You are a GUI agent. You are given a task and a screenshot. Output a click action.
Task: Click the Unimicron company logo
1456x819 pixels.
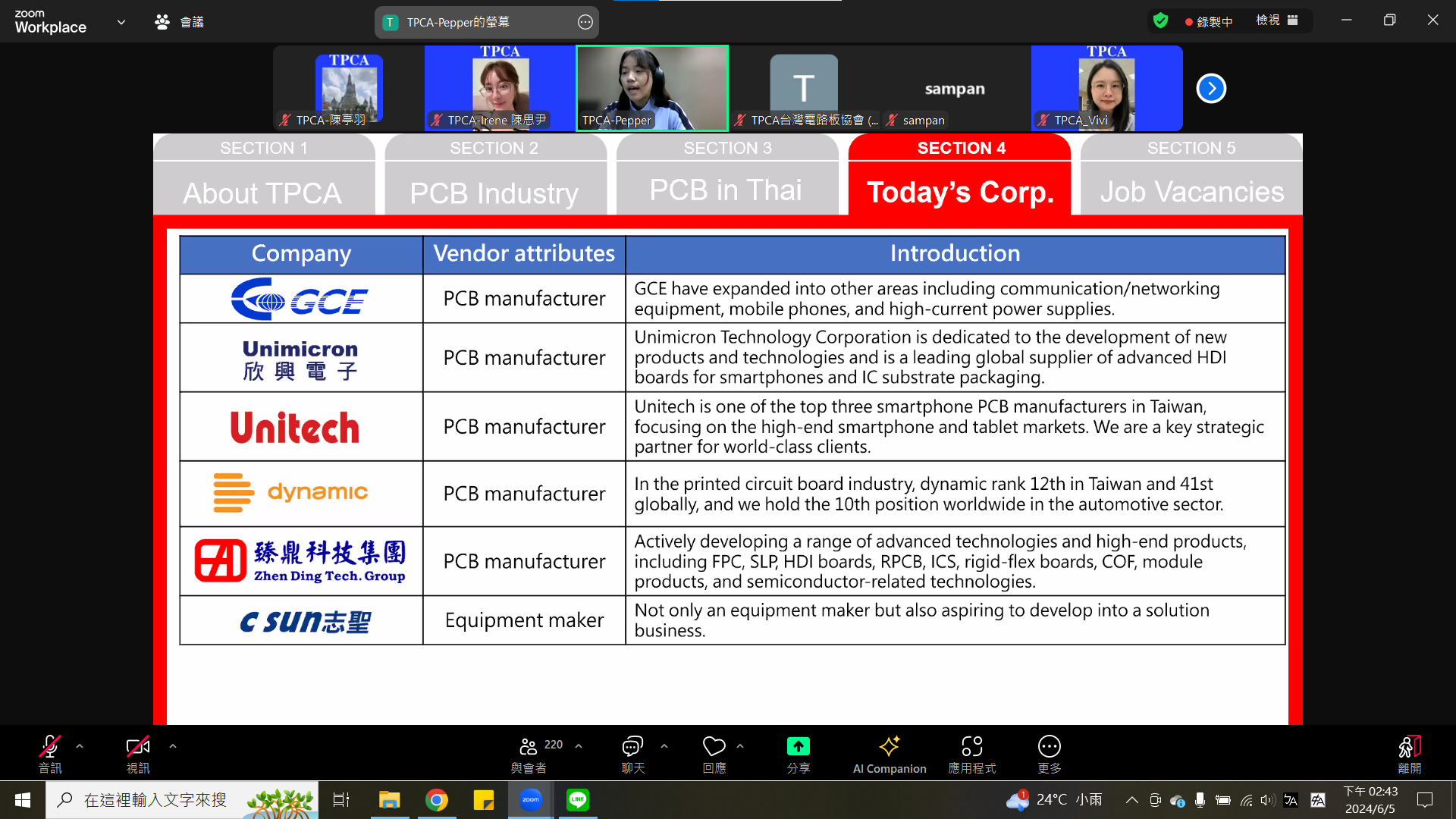point(300,359)
